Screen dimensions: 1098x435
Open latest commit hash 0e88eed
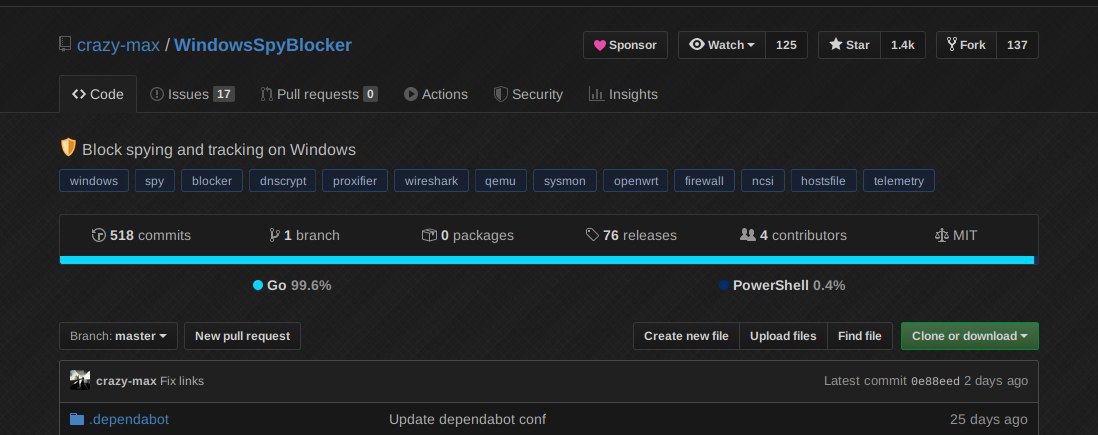point(936,381)
